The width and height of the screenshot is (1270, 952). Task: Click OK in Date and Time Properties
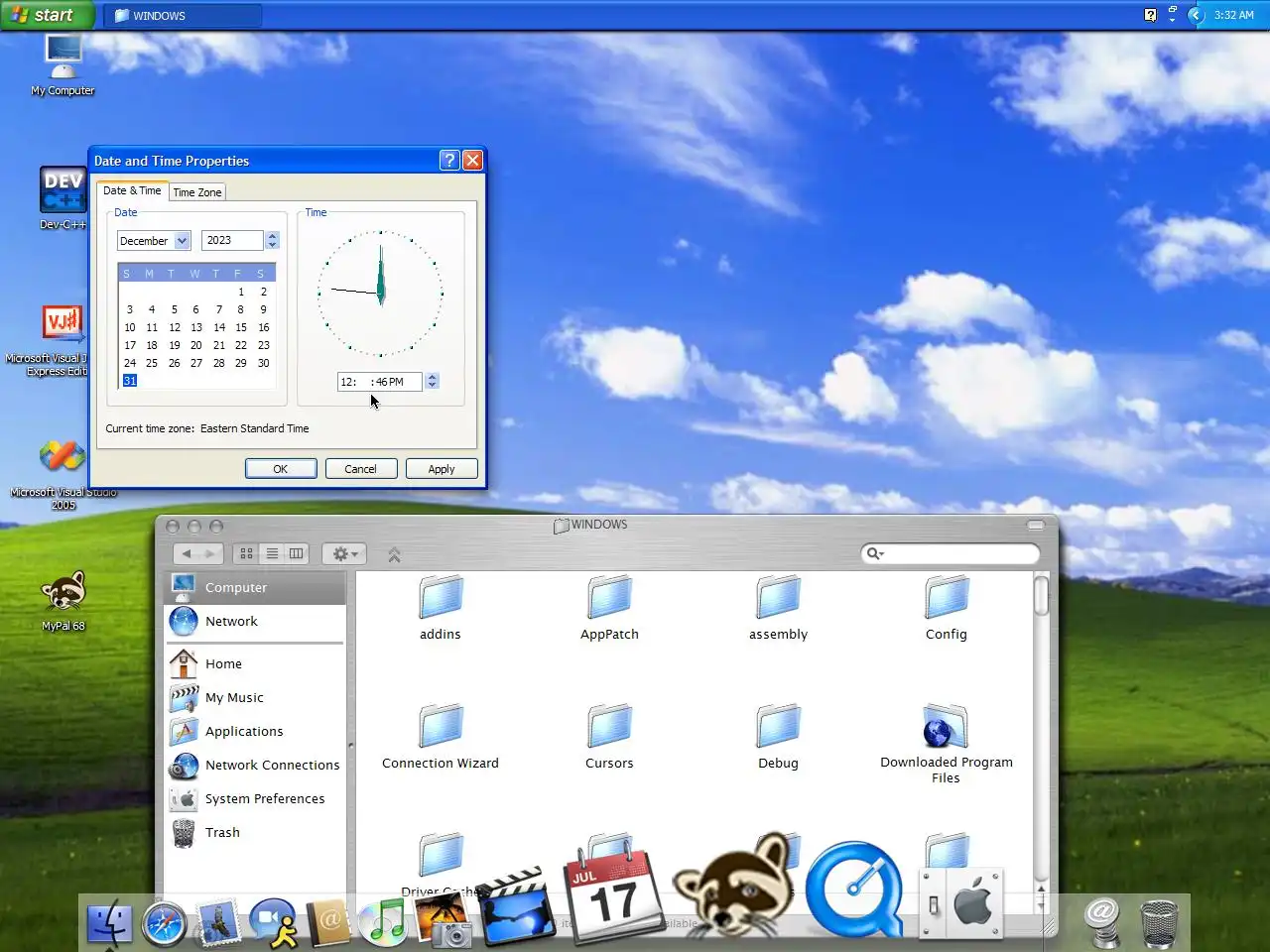[281, 469]
